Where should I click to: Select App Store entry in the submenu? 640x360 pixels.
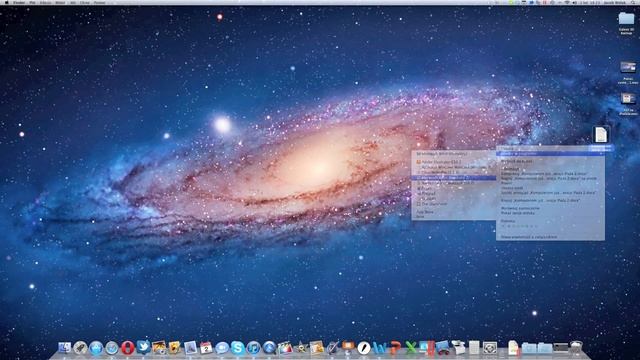click(x=453, y=212)
